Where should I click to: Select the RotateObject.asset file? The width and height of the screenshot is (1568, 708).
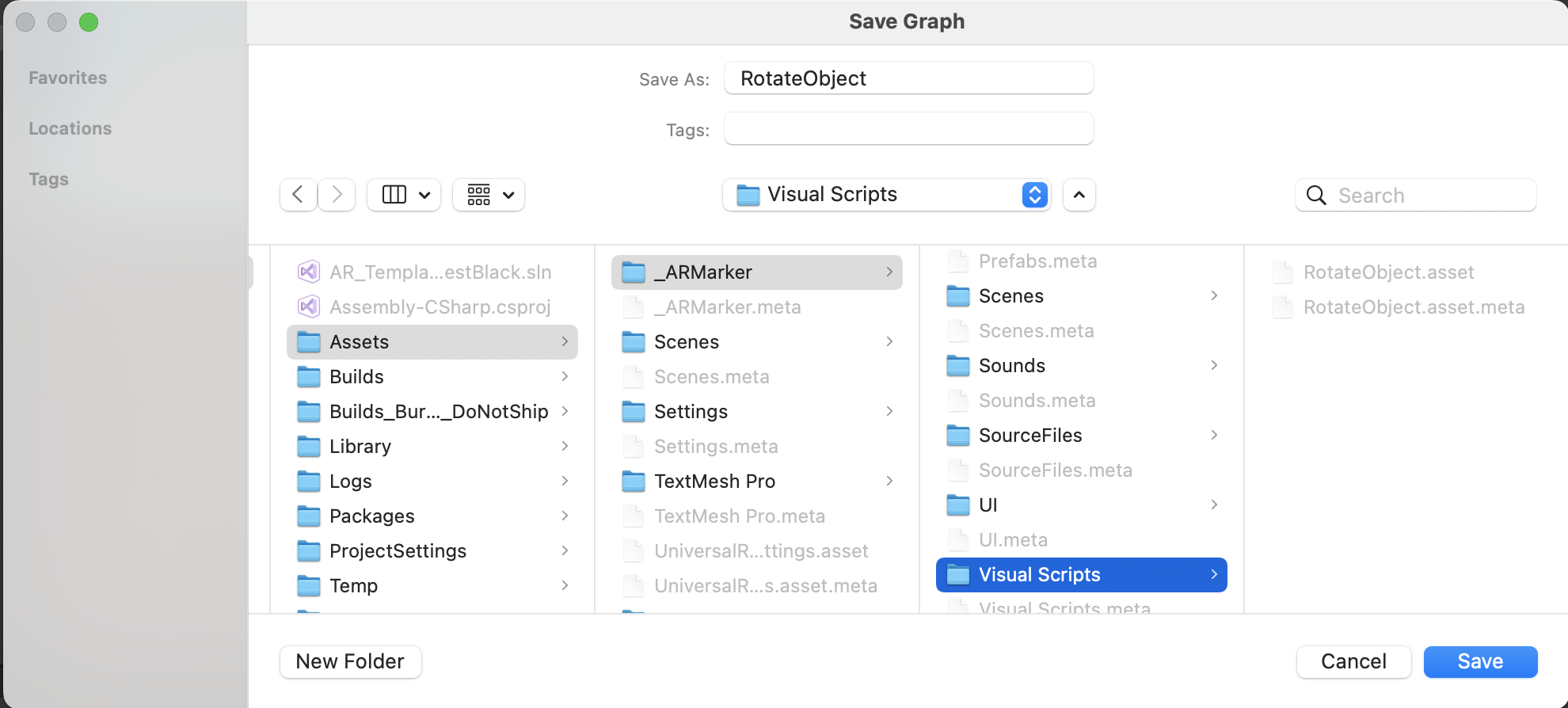[1388, 272]
